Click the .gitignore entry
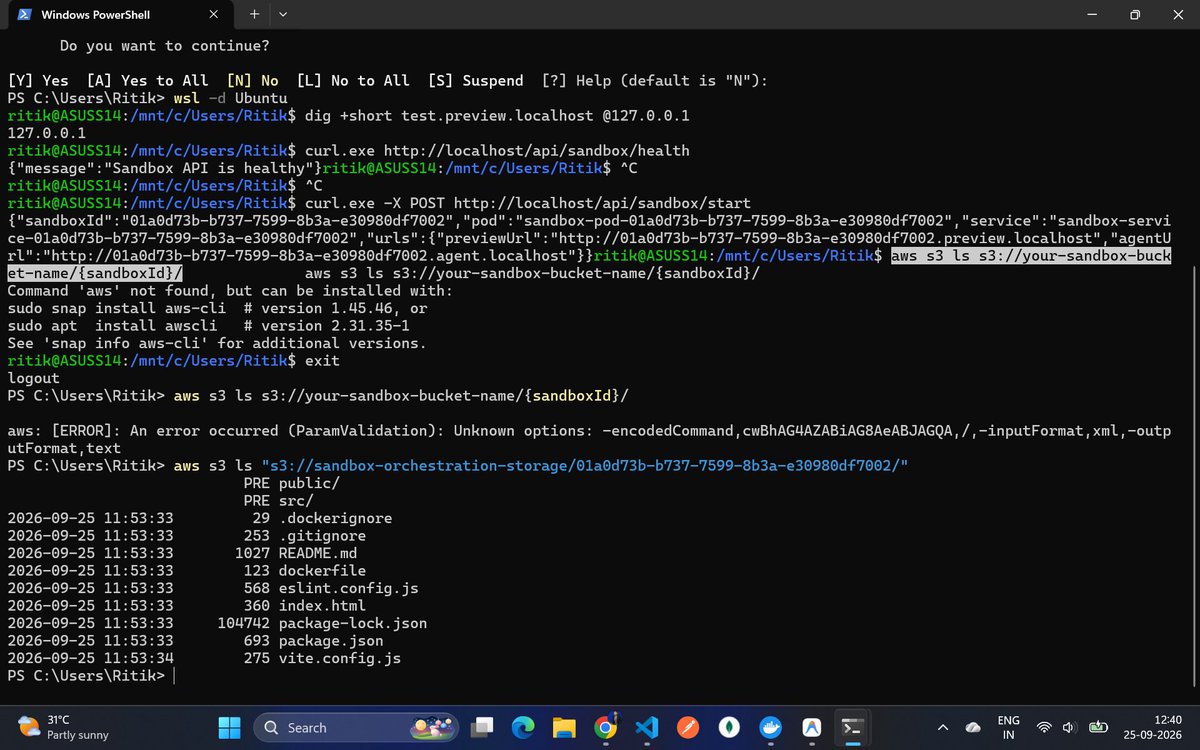This screenshot has height=750, width=1200. tap(322, 535)
